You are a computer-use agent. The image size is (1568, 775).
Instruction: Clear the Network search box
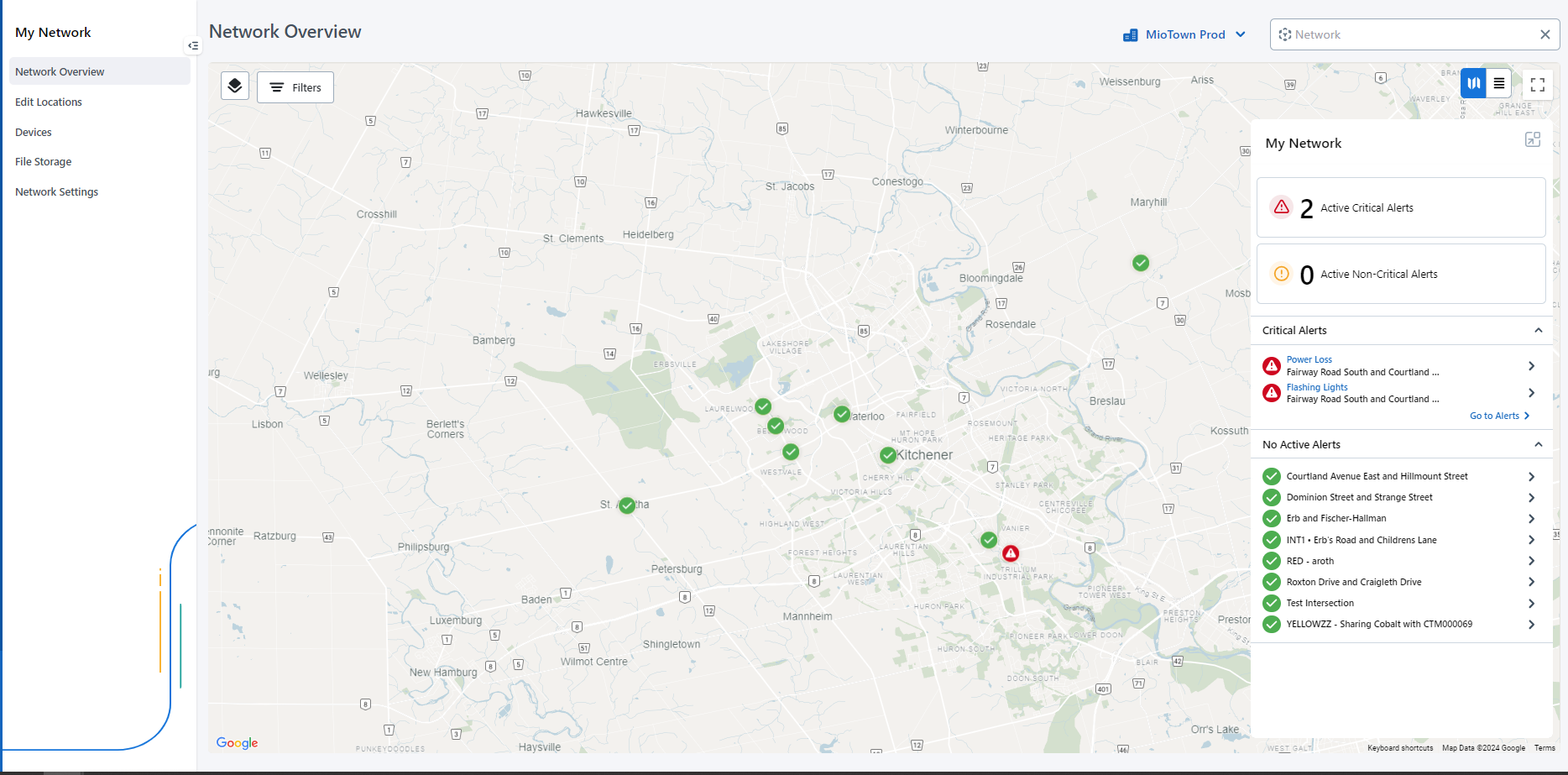pyautogui.click(x=1544, y=34)
